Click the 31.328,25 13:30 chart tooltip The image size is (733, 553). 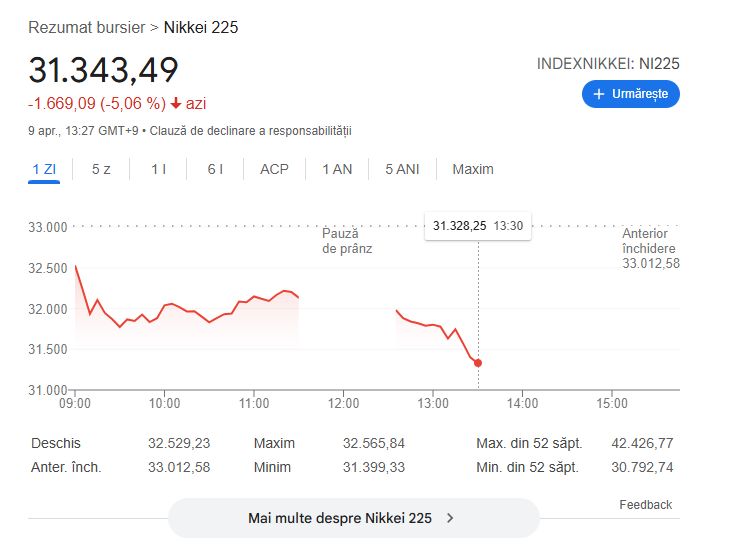tap(478, 226)
